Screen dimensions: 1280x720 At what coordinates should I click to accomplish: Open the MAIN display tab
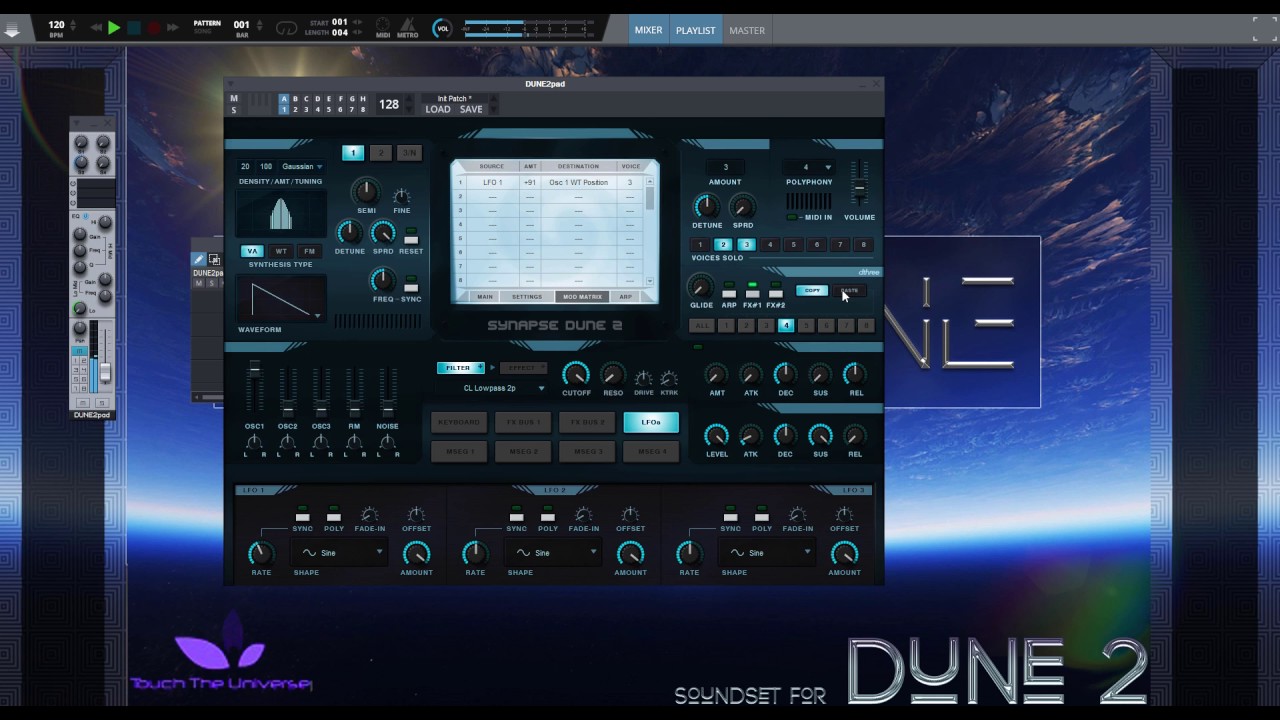coord(485,297)
